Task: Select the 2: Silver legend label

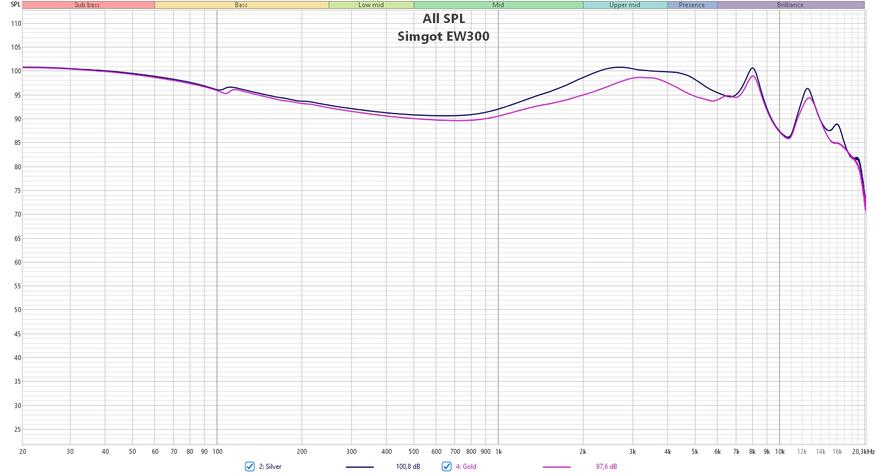Action: click(270, 466)
